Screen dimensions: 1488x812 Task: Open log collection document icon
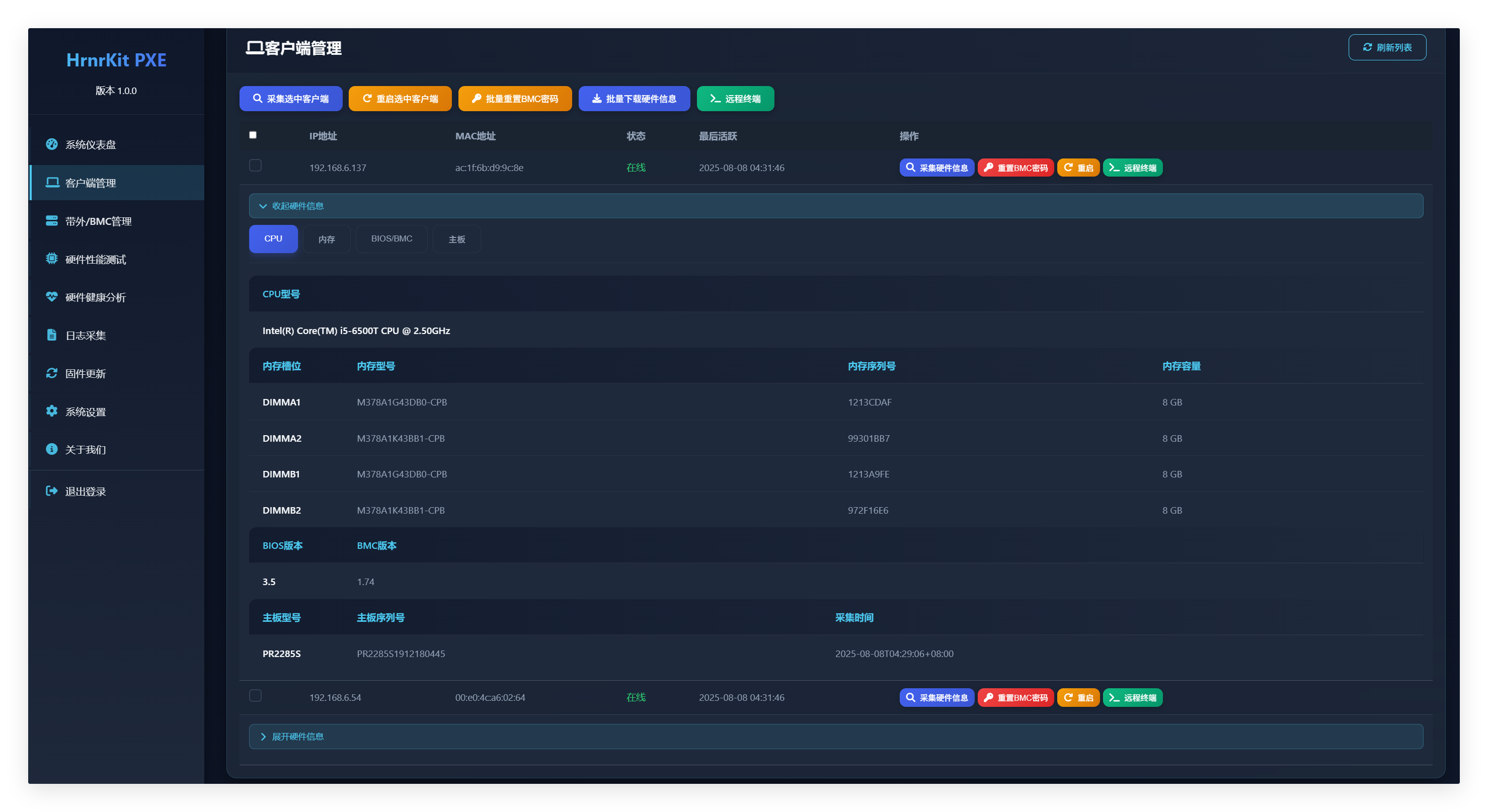point(51,335)
